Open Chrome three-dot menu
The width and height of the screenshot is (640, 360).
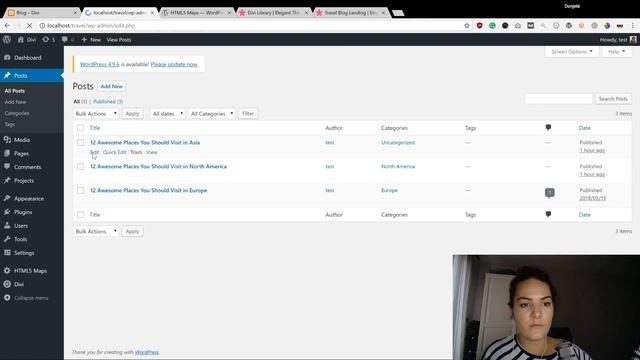point(633,25)
